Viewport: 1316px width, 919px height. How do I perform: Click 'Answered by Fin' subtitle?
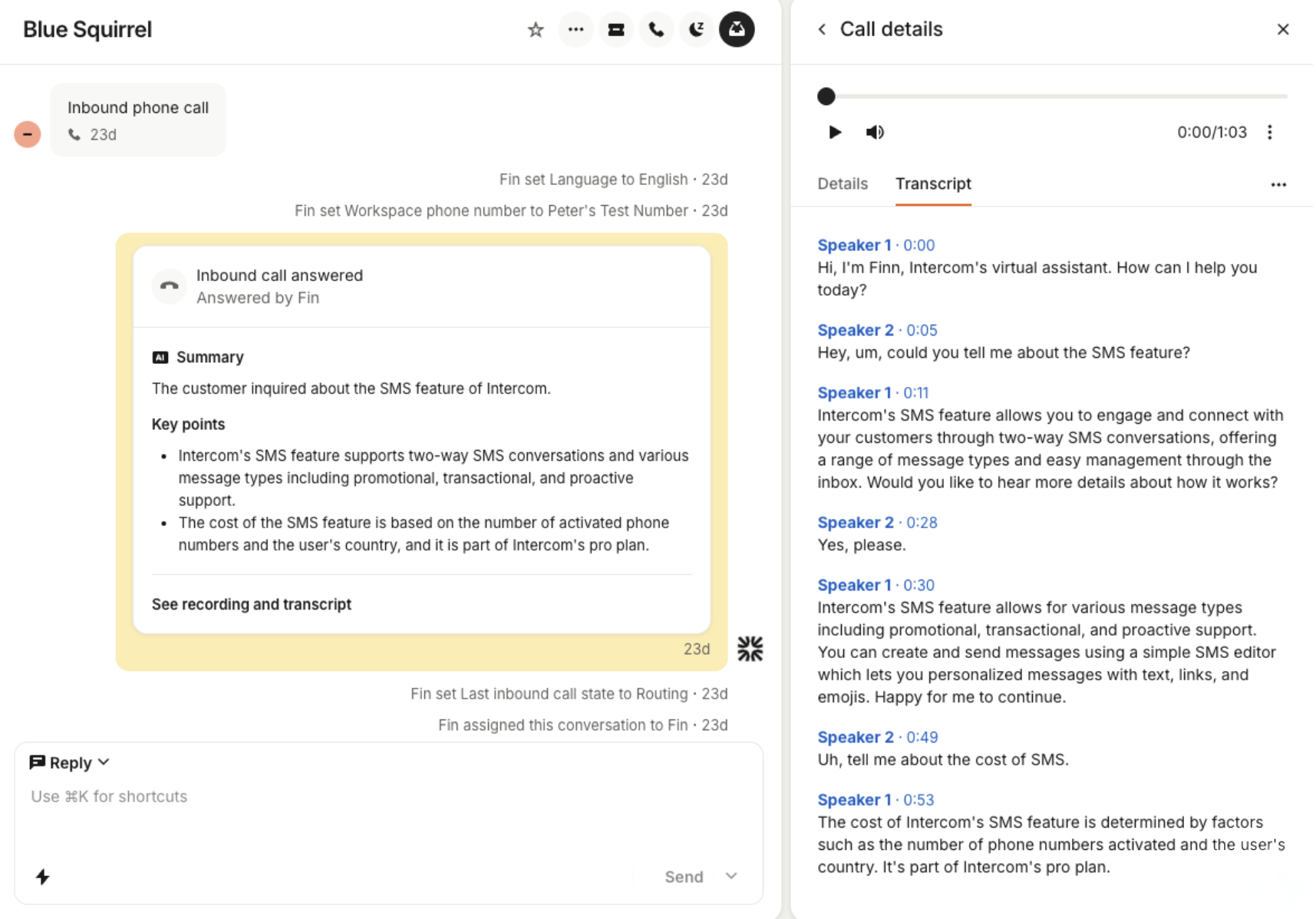tap(257, 298)
